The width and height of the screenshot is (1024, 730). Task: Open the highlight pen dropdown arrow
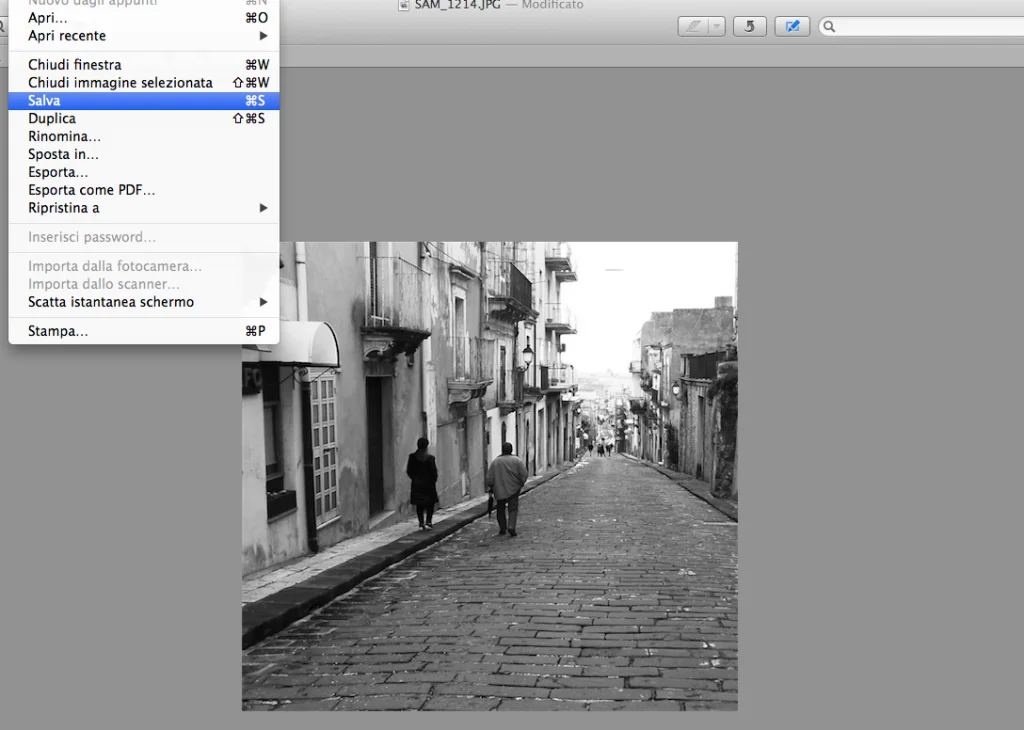(x=716, y=27)
